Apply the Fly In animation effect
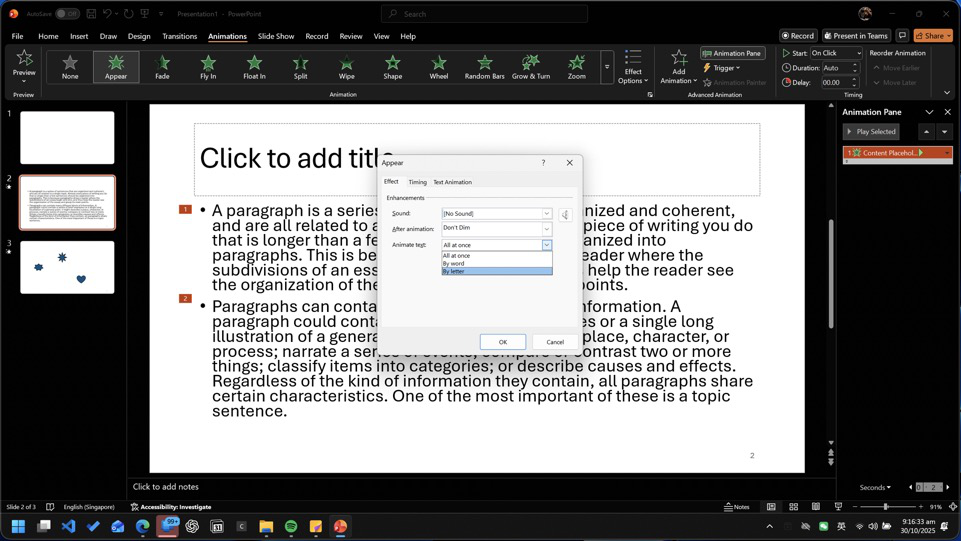Image resolution: width=961 pixels, height=541 pixels. pyautogui.click(x=208, y=67)
